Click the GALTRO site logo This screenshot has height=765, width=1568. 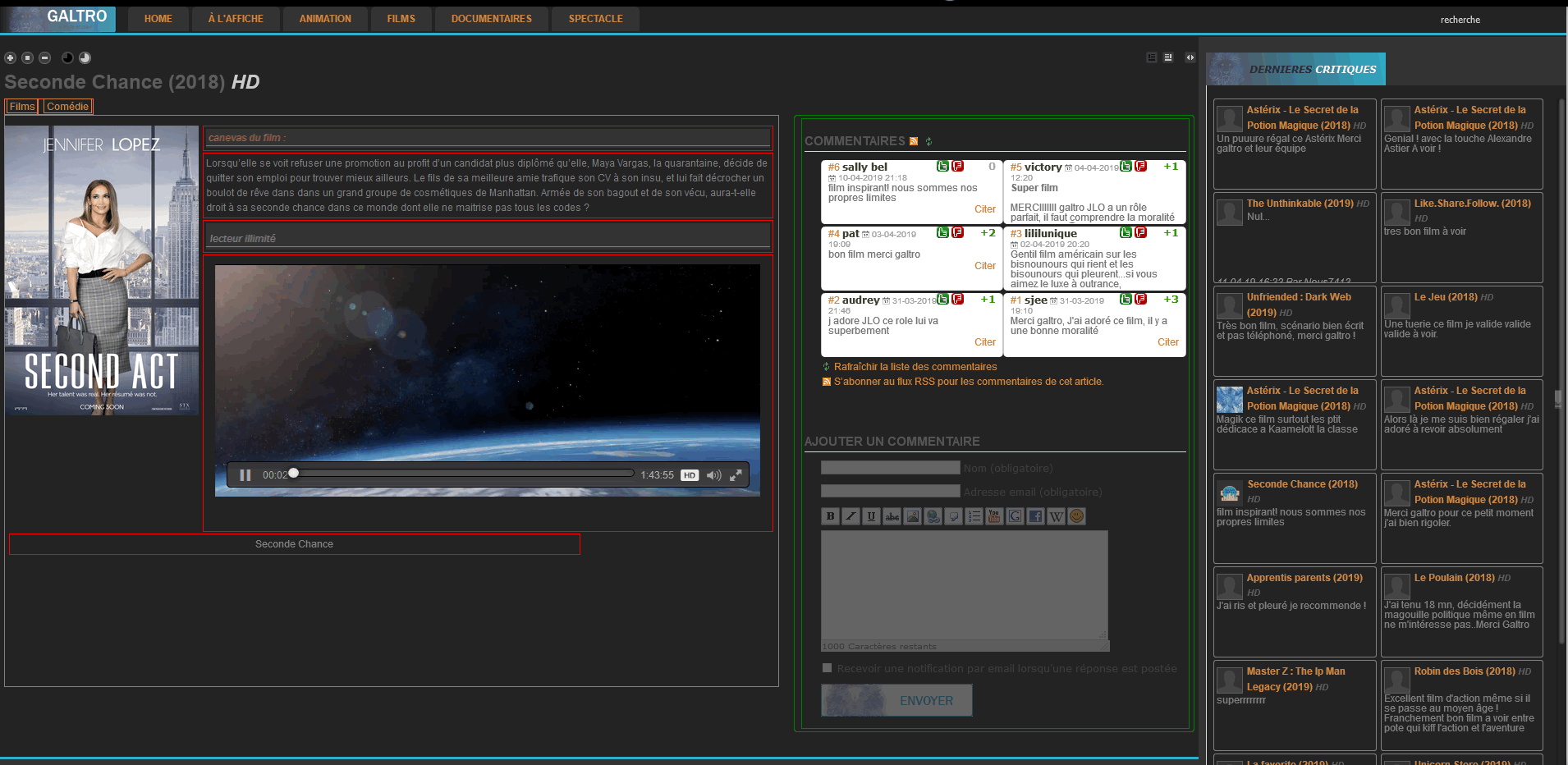point(59,19)
